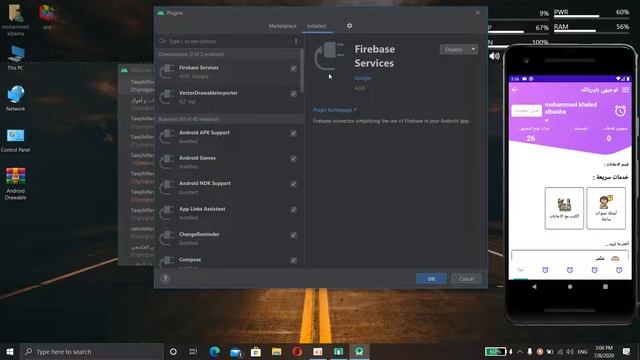Image resolution: width=640 pixels, height=360 pixels.
Task: Tap the Android recents square button
Action: click(605, 287)
